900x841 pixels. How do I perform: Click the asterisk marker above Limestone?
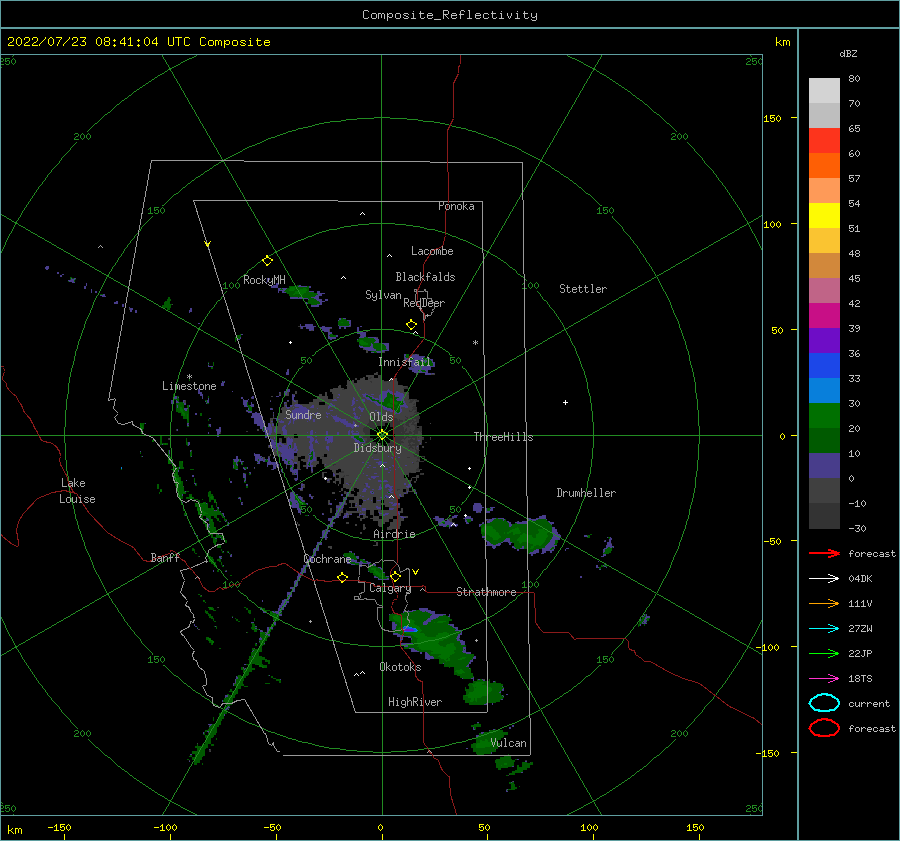pyautogui.click(x=189, y=377)
